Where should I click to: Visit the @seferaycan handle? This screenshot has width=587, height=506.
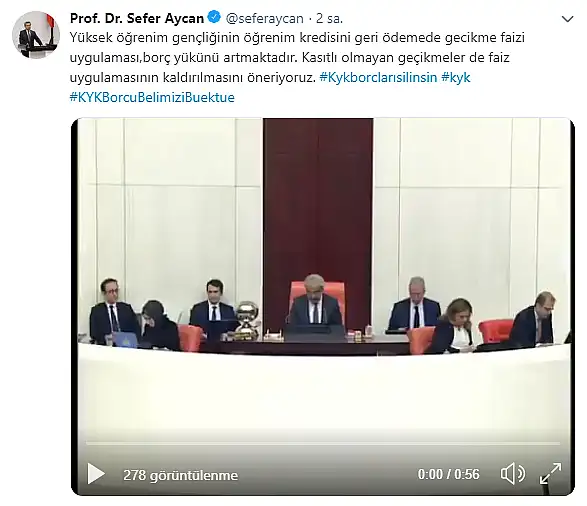pyautogui.click(x=265, y=18)
